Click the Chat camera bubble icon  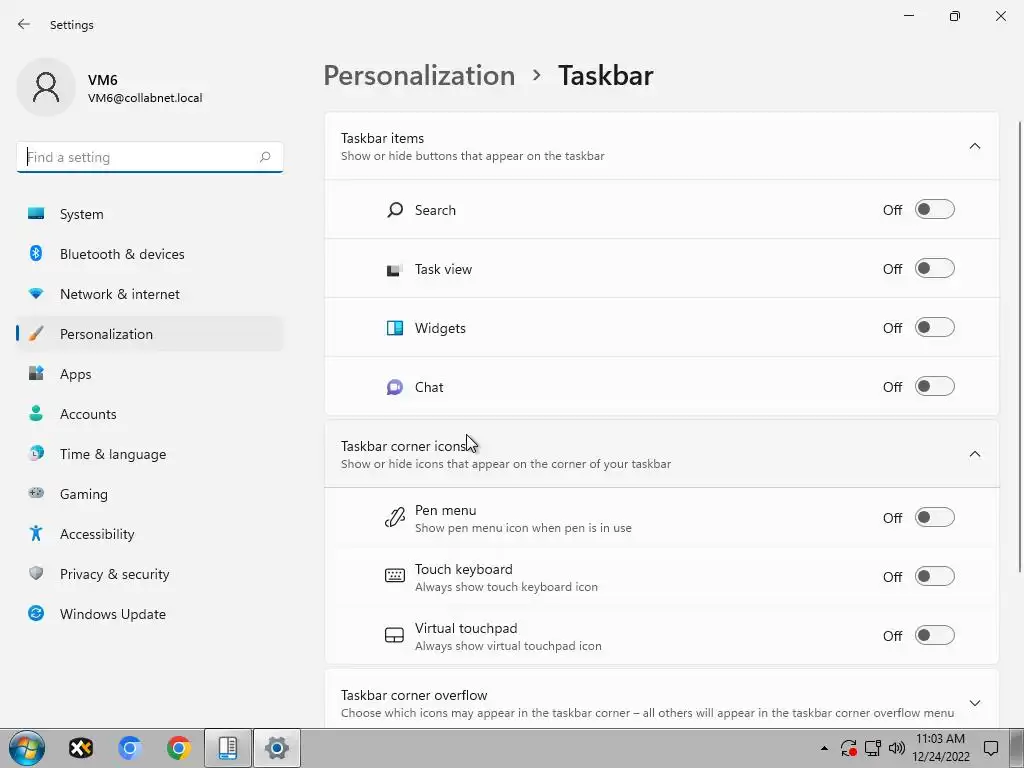tap(394, 387)
